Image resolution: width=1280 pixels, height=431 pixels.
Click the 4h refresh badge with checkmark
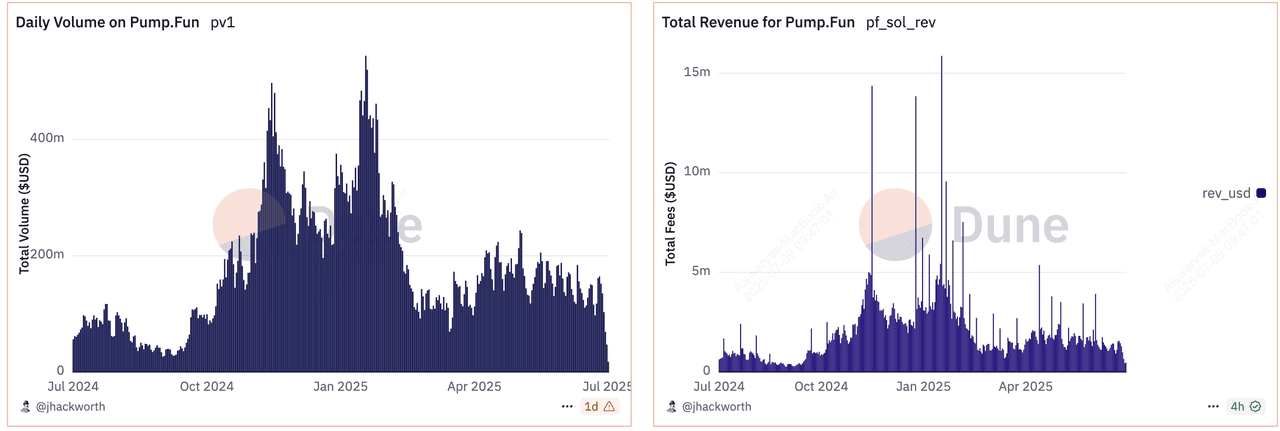pos(1246,407)
